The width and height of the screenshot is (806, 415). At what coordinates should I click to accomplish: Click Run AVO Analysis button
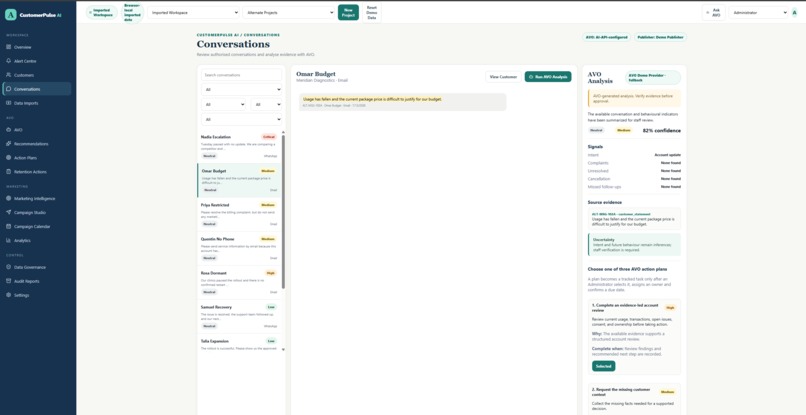point(548,77)
